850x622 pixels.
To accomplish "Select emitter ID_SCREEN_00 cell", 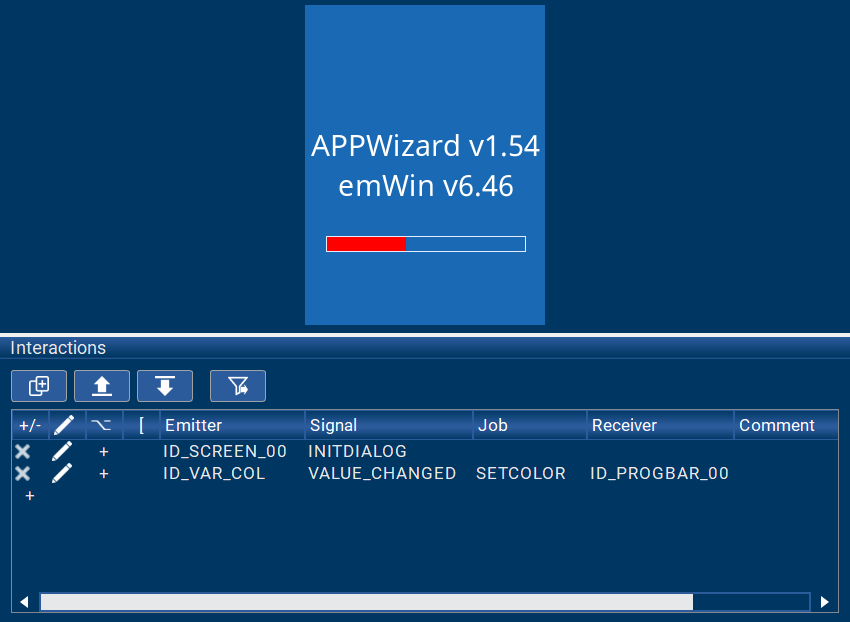I will point(225,451).
